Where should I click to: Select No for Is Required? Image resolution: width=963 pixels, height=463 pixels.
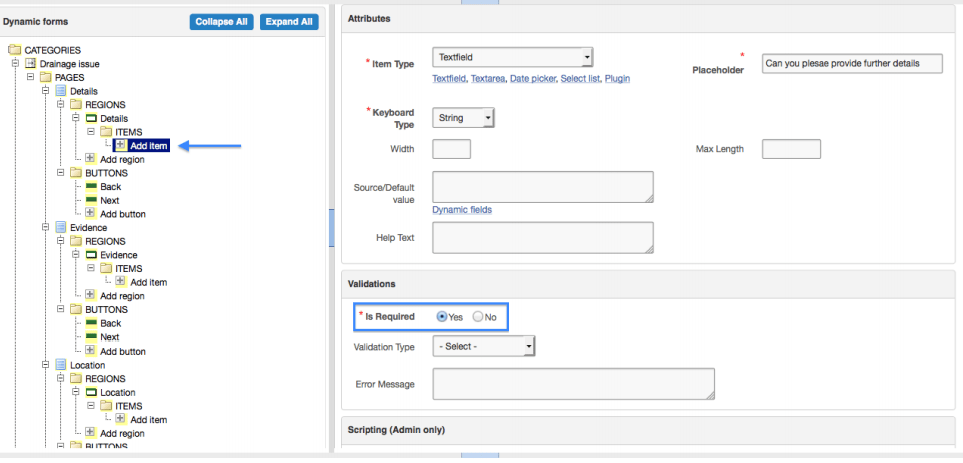point(477,317)
